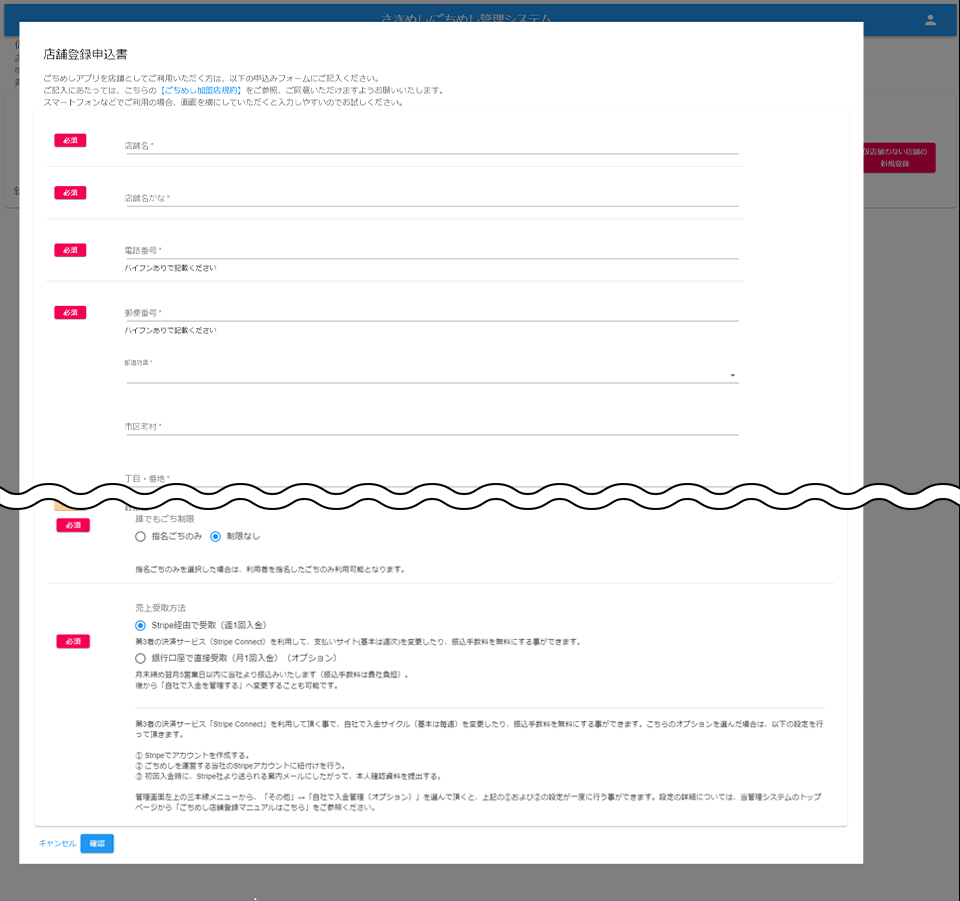Click the 市区町村 input field

coord(432,427)
